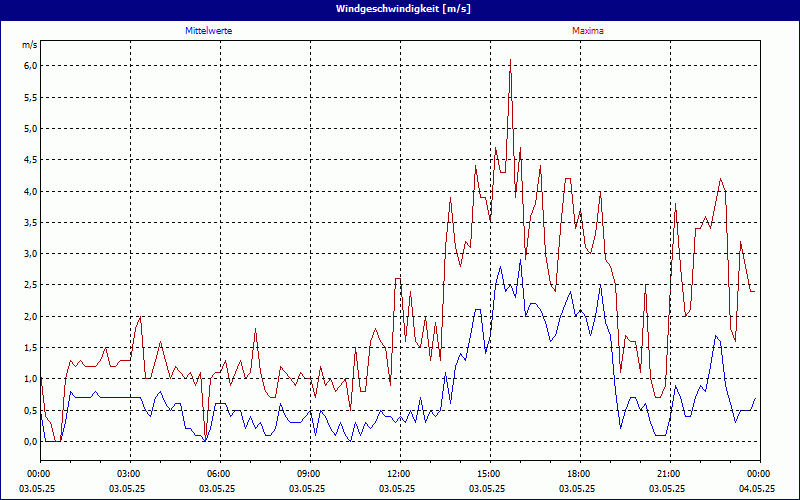This screenshot has width=800, height=500.
Task: Click the 2,0 y-axis tick label
Action: [30, 316]
